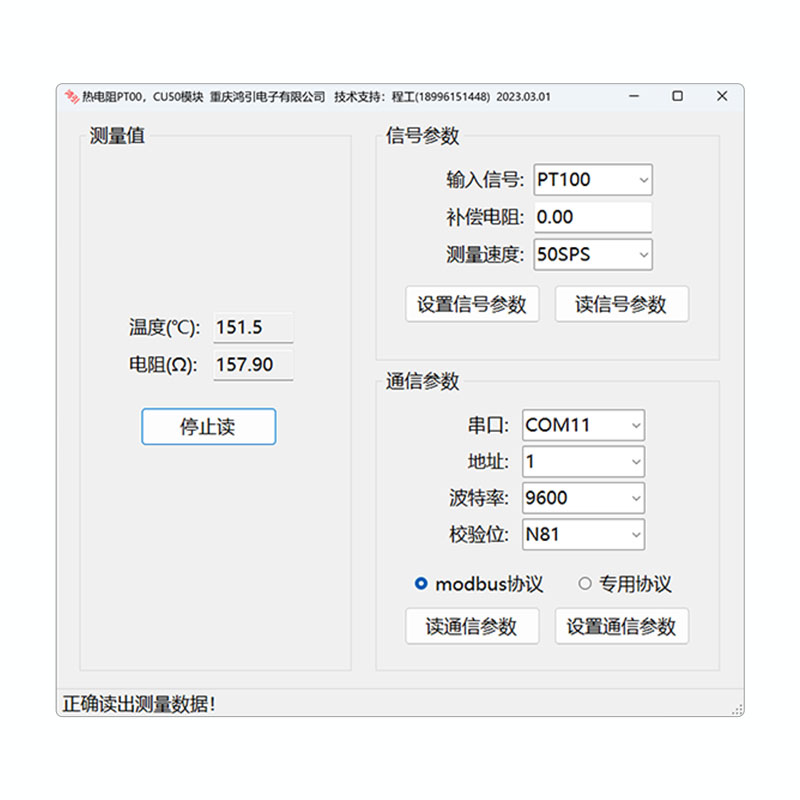The width and height of the screenshot is (800, 800).
Task: Click the 输入信号: label
Action: (485, 180)
